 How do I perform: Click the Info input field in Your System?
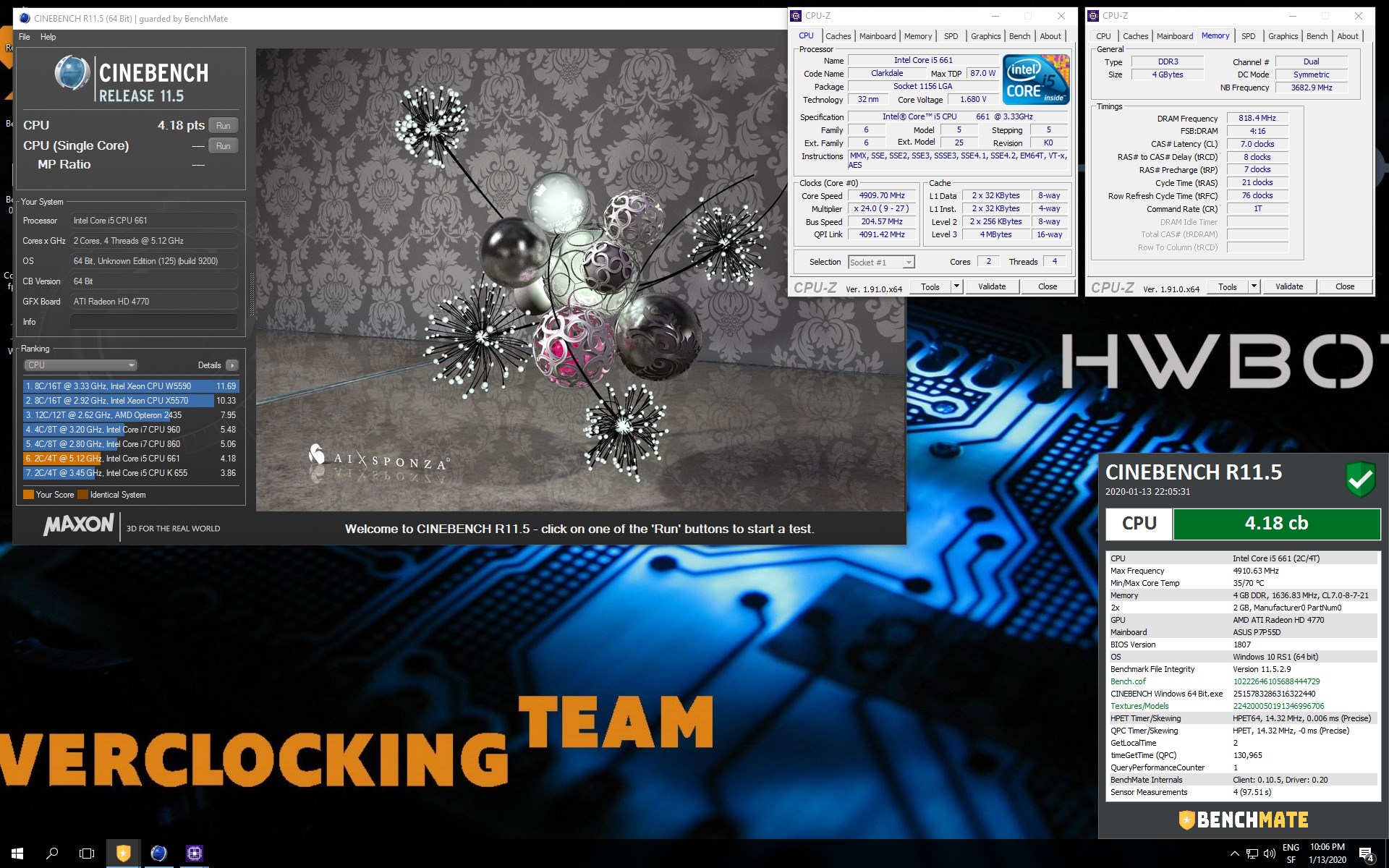(153, 322)
